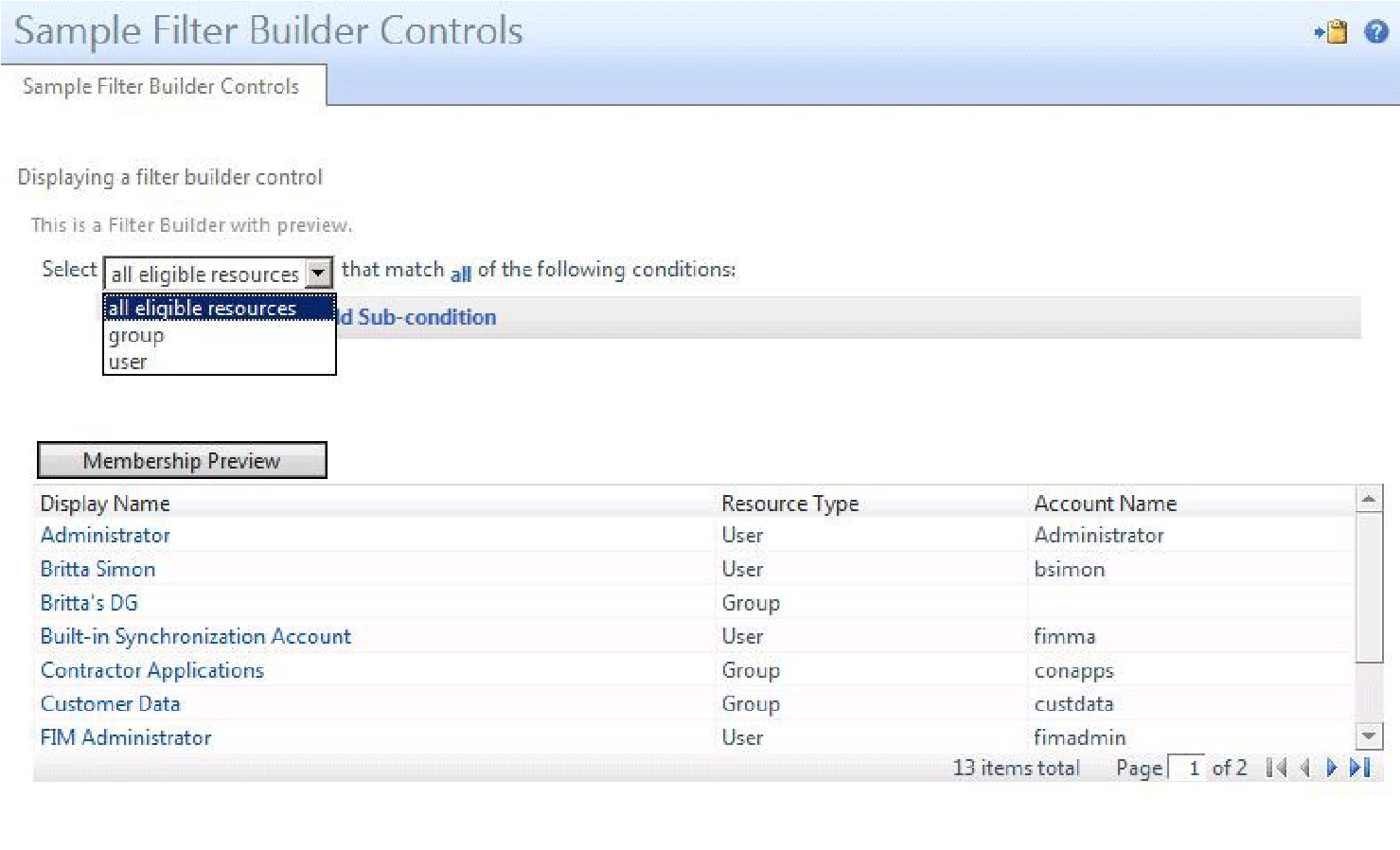Image resolution: width=1400 pixels, height=850 pixels.
Task: Click the Membership Preview button
Action: click(x=181, y=460)
